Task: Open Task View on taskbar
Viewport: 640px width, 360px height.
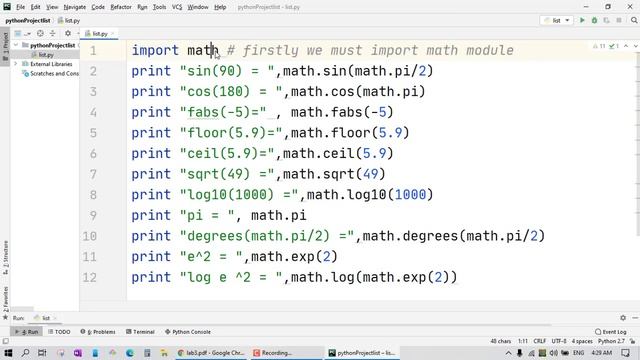Action: click(42, 353)
